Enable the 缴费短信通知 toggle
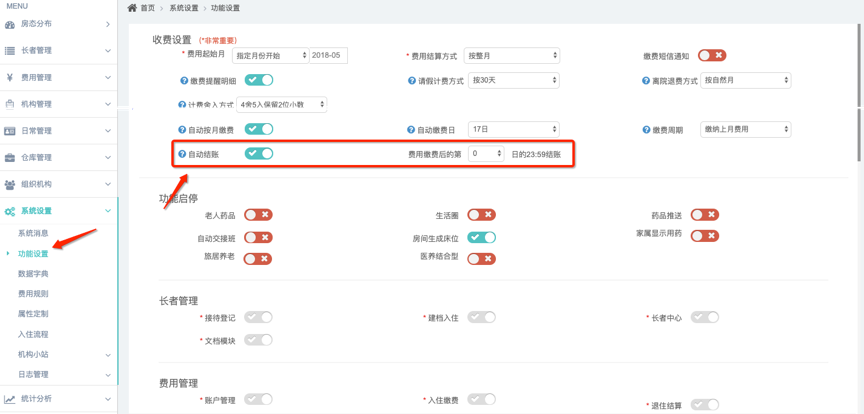 [x=711, y=55]
